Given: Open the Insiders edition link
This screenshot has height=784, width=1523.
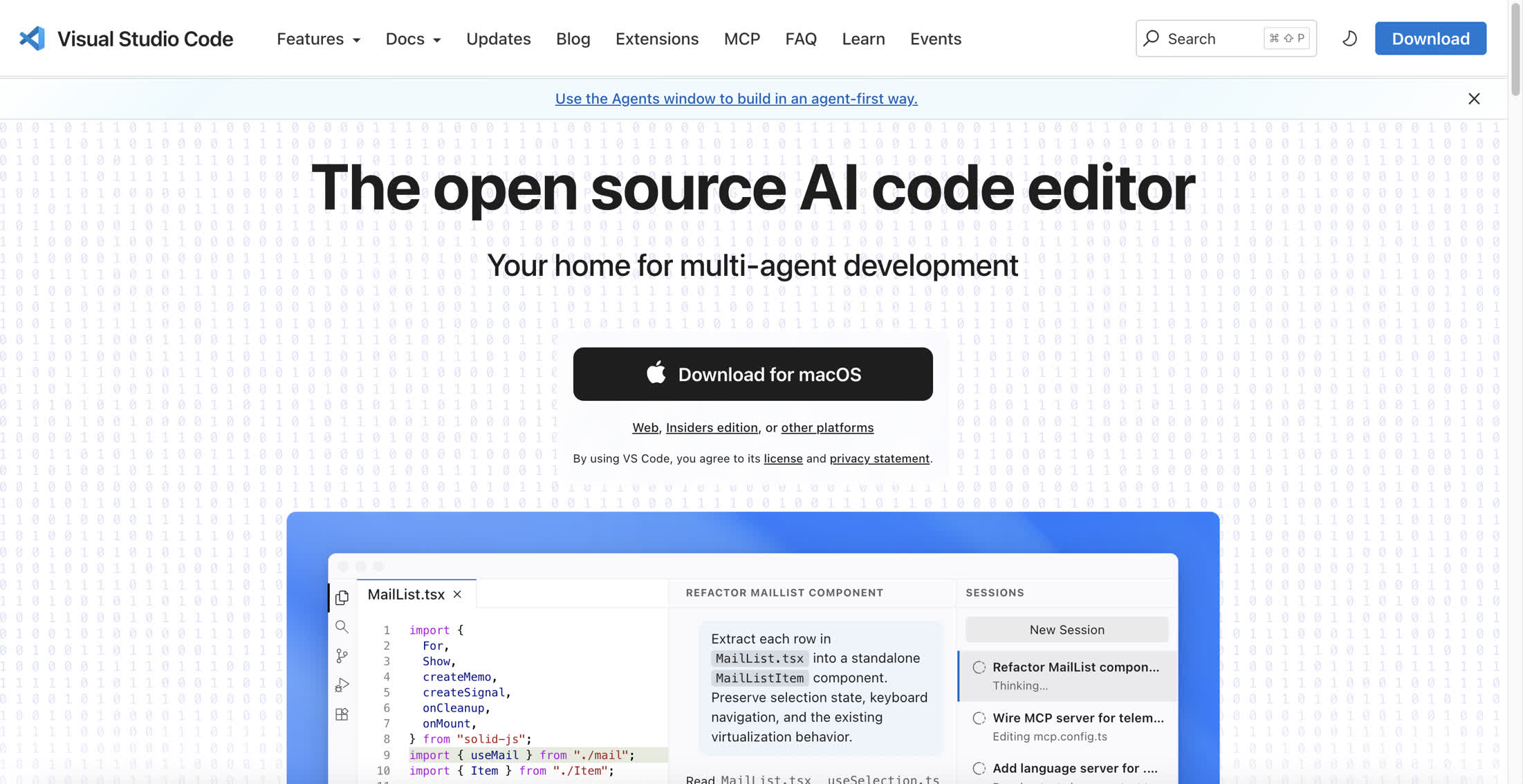Looking at the screenshot, I should pos(712,428).
